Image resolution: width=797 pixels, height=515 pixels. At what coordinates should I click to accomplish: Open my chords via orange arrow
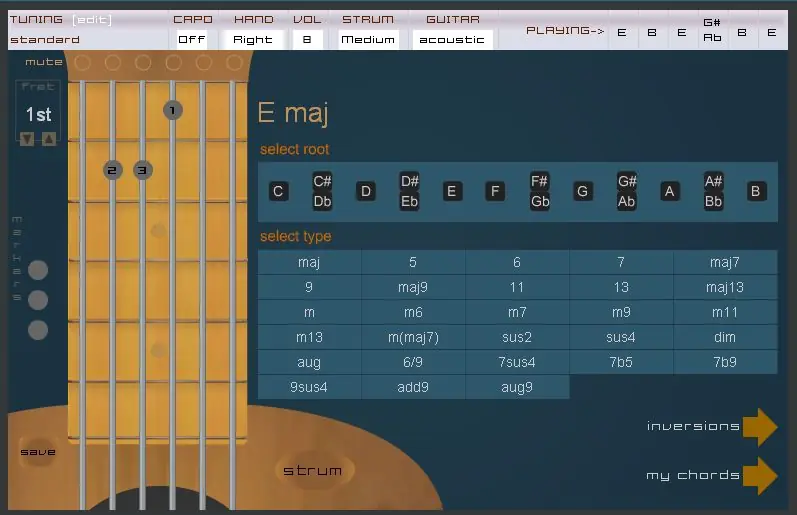pos(759,476)
